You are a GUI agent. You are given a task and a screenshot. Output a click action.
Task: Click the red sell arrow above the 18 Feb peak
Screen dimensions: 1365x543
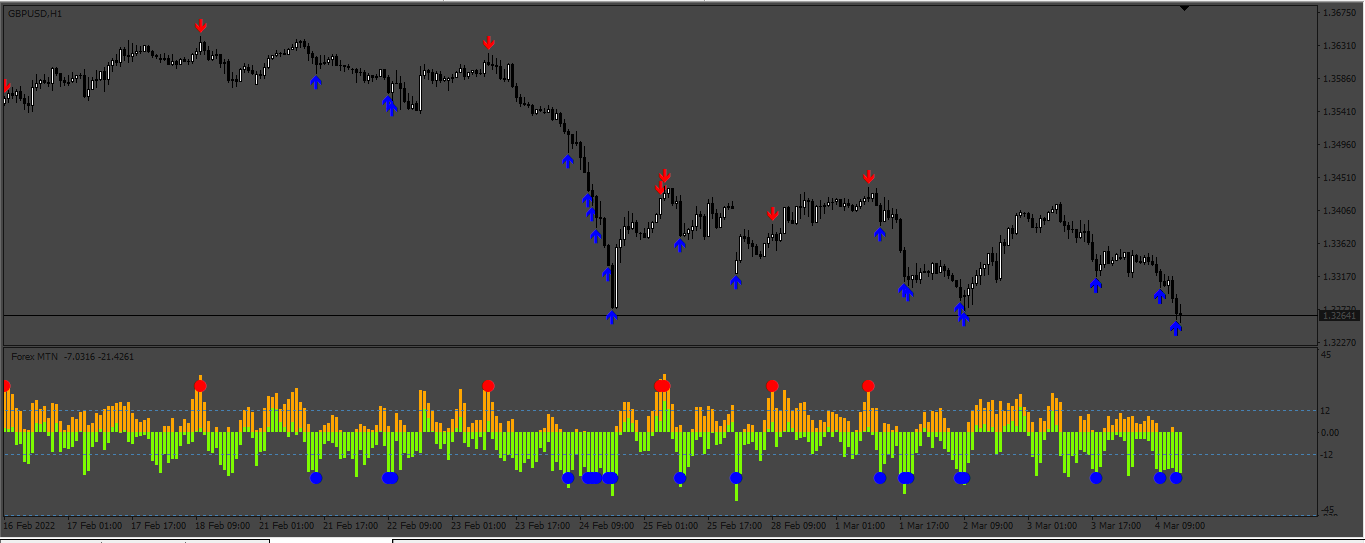coord(201,26)
